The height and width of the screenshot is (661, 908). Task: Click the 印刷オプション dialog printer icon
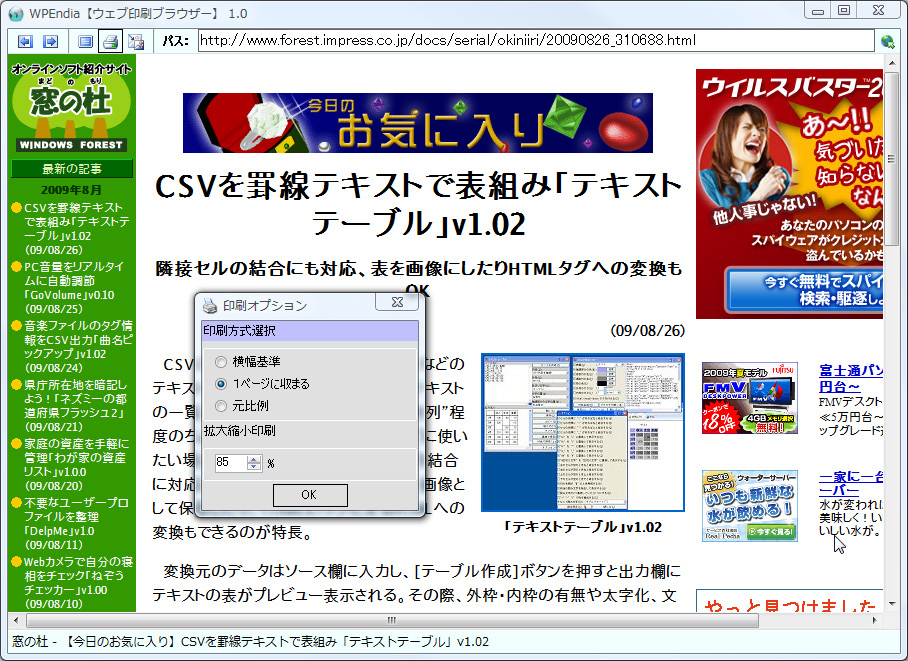click(210, 305)
